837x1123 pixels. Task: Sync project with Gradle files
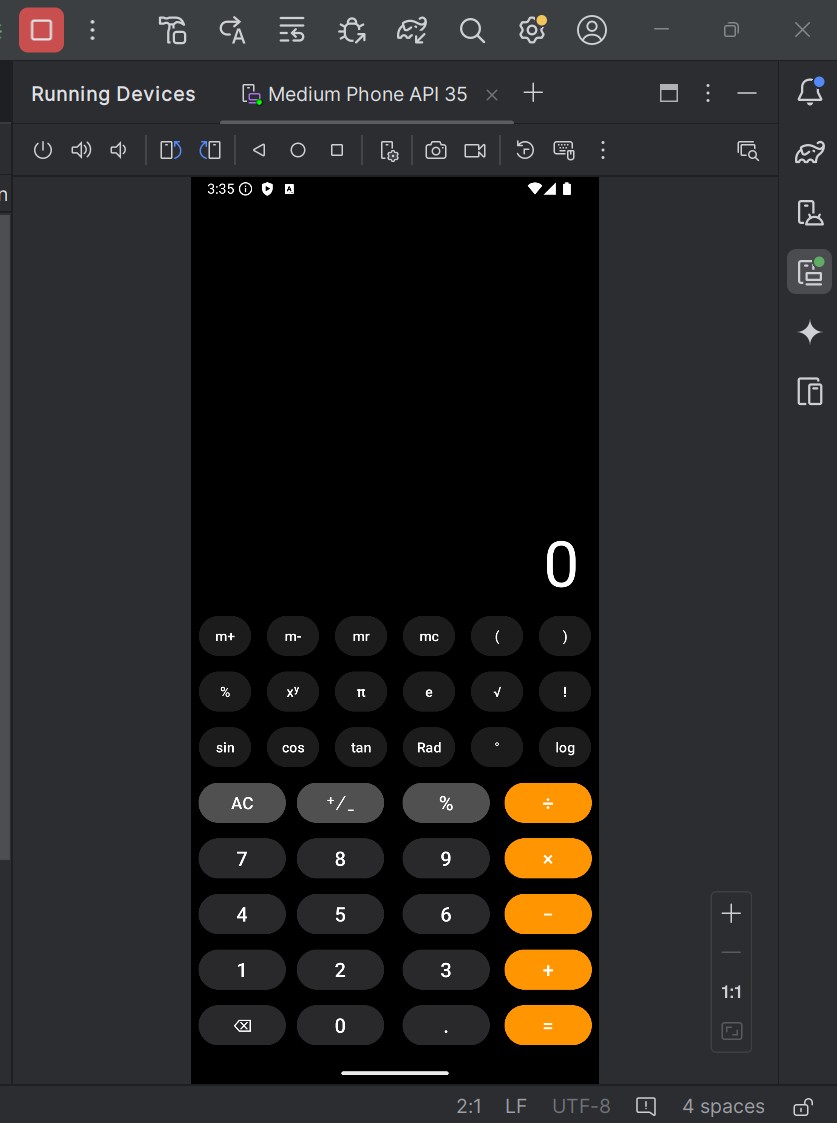[411, 30]
